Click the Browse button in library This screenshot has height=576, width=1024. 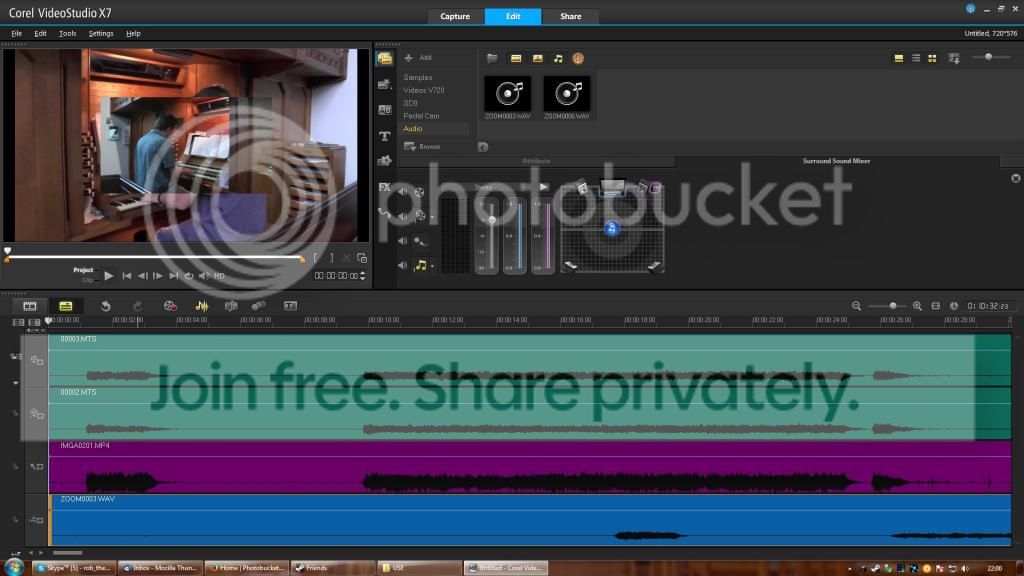click(x=422, y=147)
